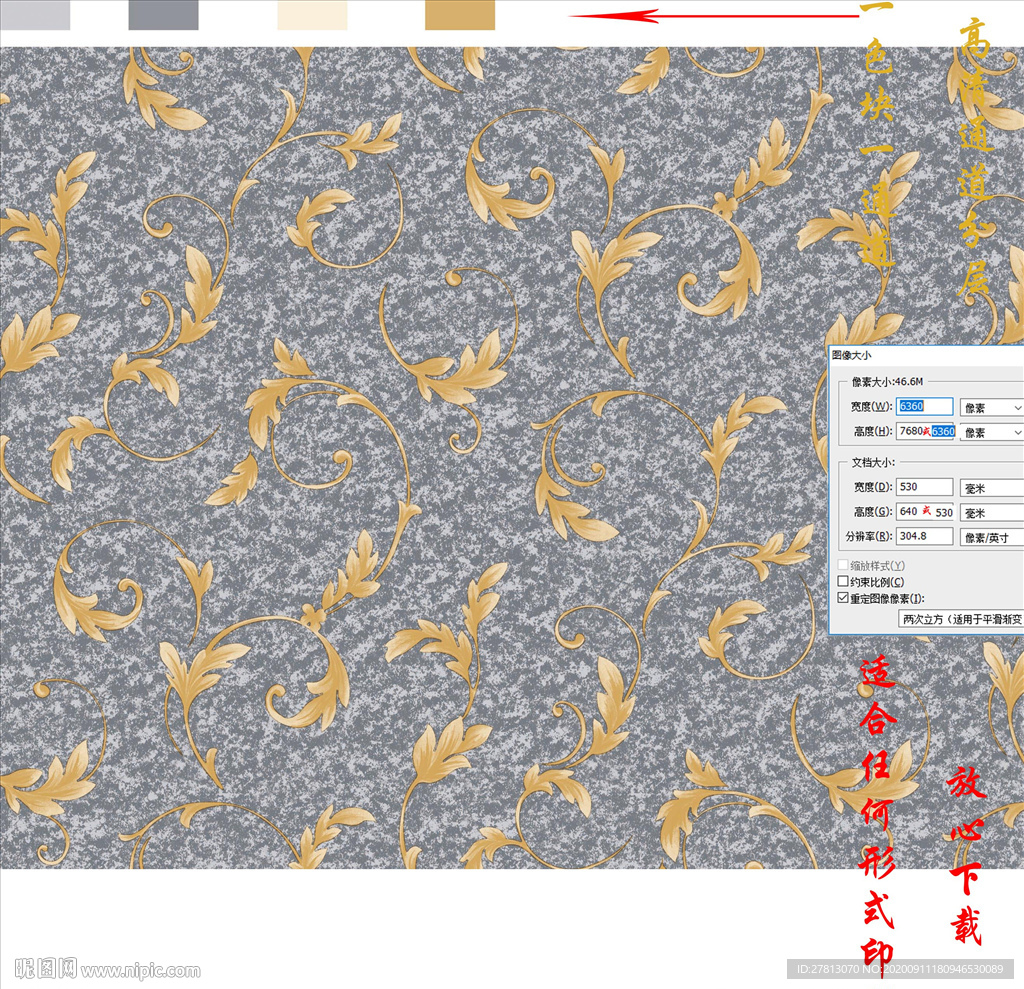Viewport: 1024px width, 989px height.
Task: Click the dark gray color swatch
Action: (x=163, y=14)
